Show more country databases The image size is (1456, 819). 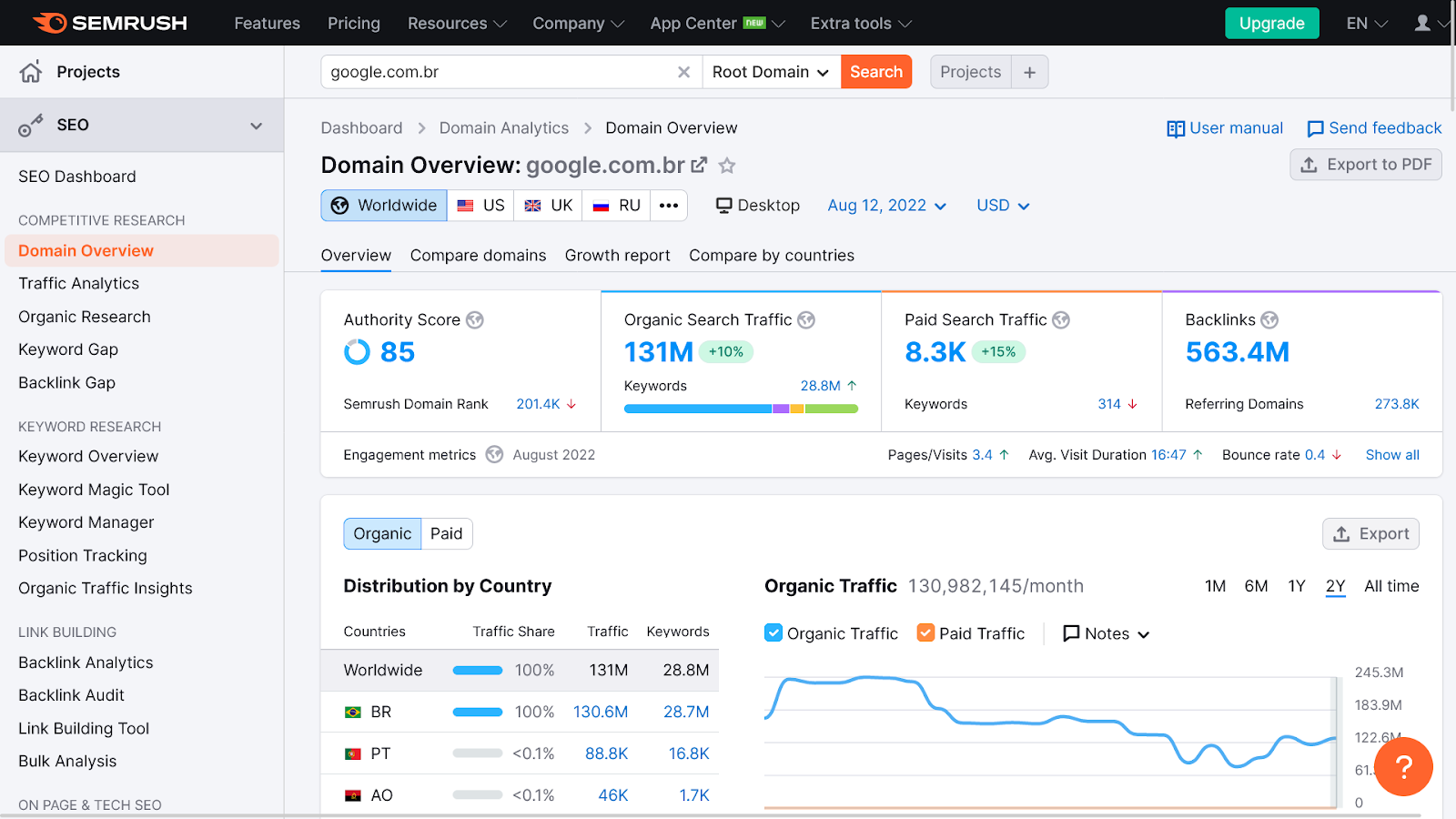(669, 206)
